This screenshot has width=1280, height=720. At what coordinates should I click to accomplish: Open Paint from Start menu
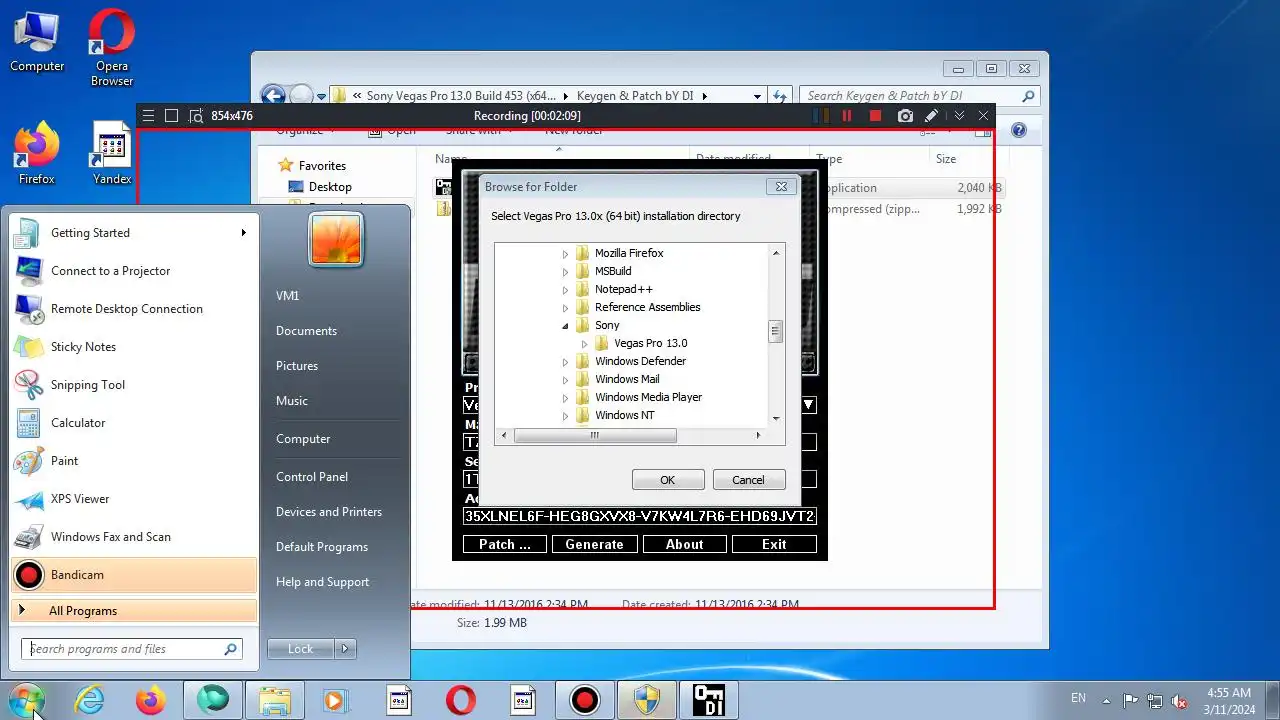point(132,461)
